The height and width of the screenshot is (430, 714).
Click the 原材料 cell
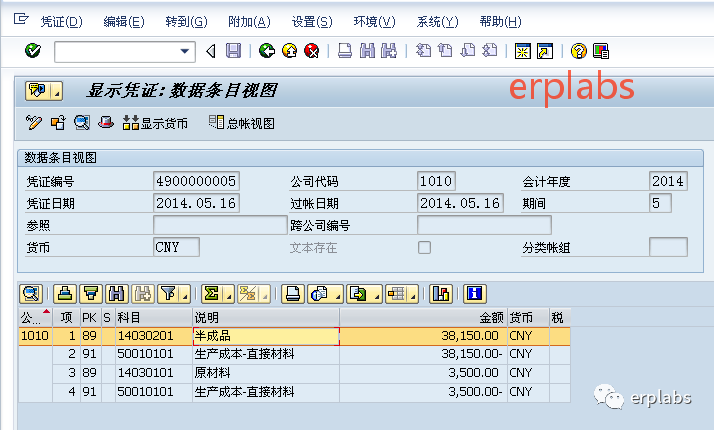point(266,373)
